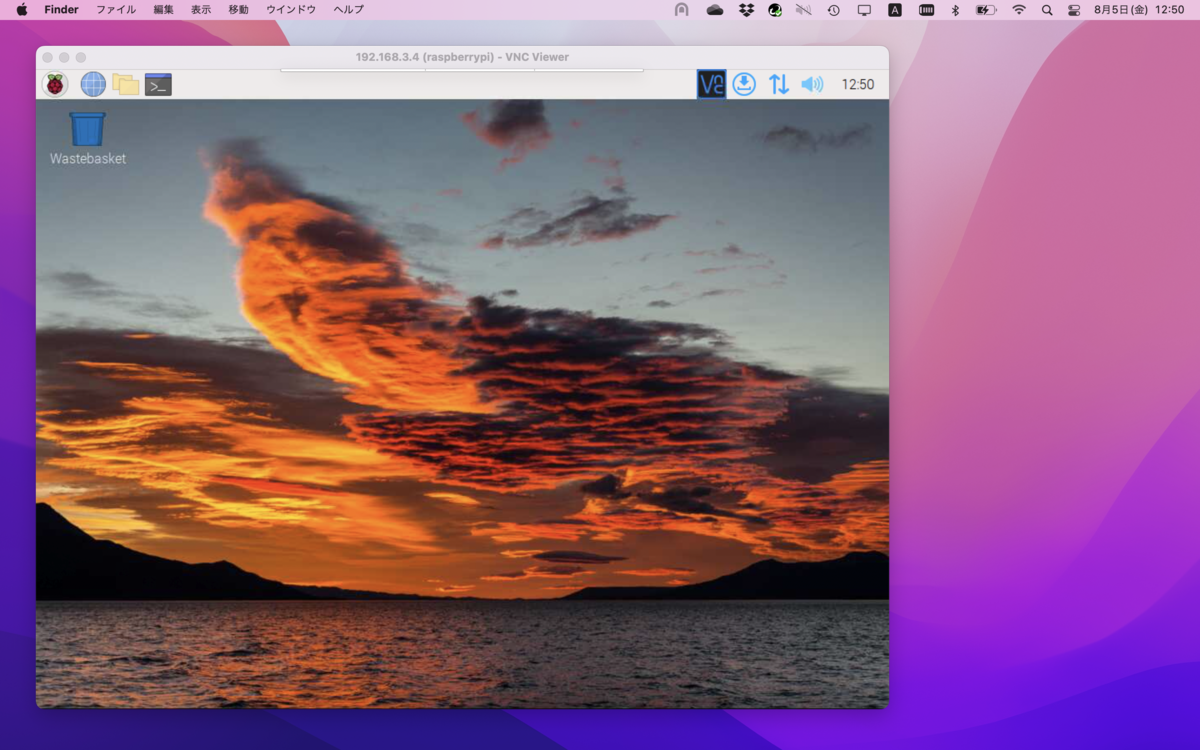Open the Bluetooth menu bar icon
Viewport: 1200px width, 750px height.
pos(955,10)
